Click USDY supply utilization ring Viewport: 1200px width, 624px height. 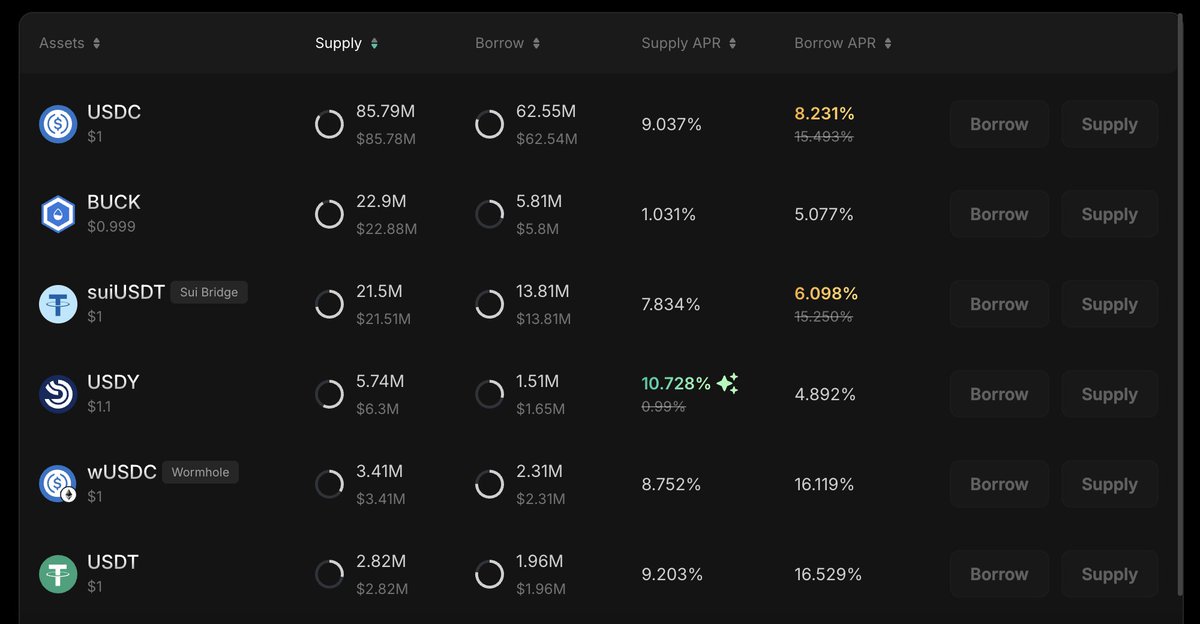coord(329,394)
